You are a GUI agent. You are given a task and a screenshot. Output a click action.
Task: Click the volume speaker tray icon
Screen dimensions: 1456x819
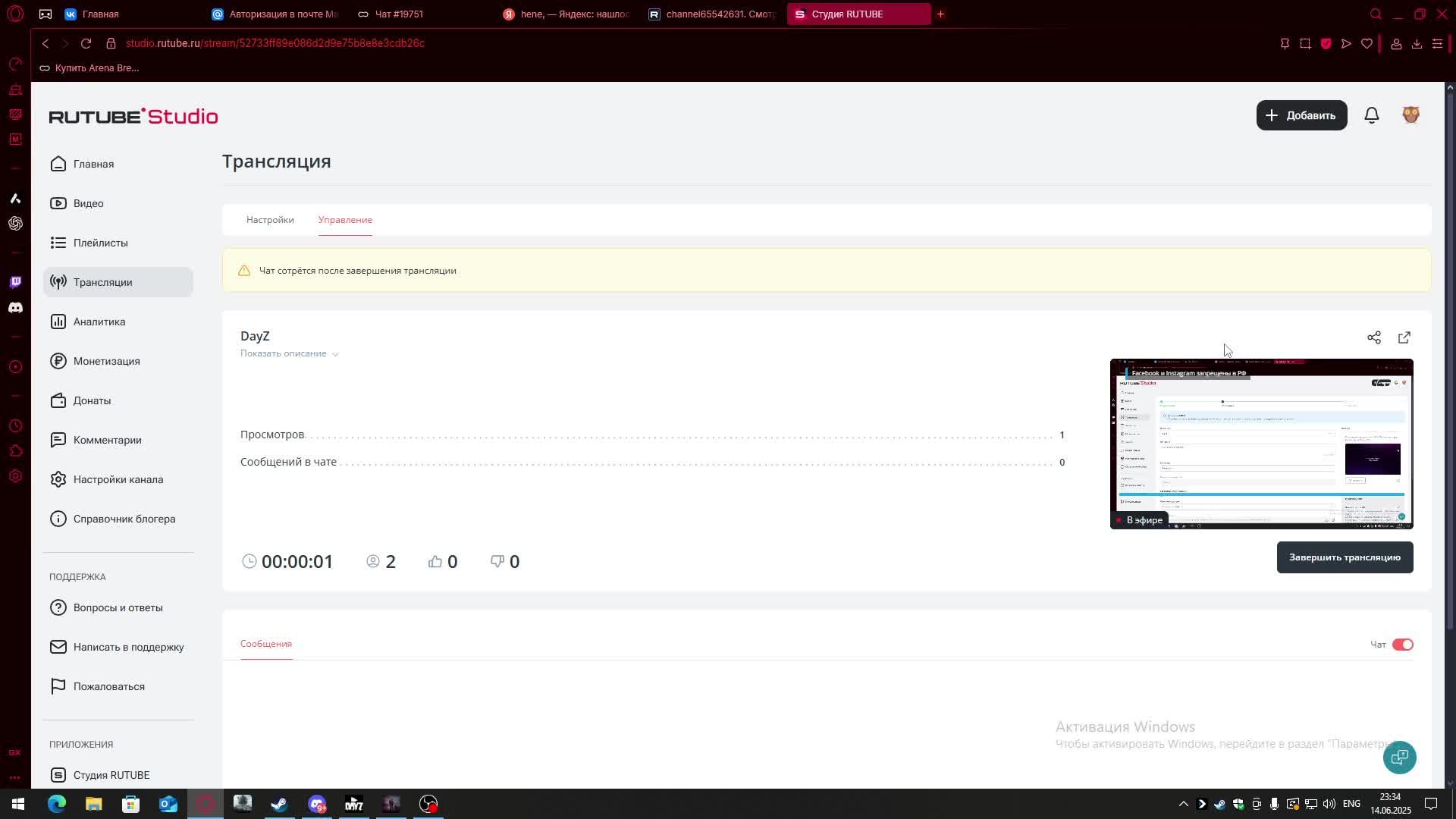(1329, 804)
